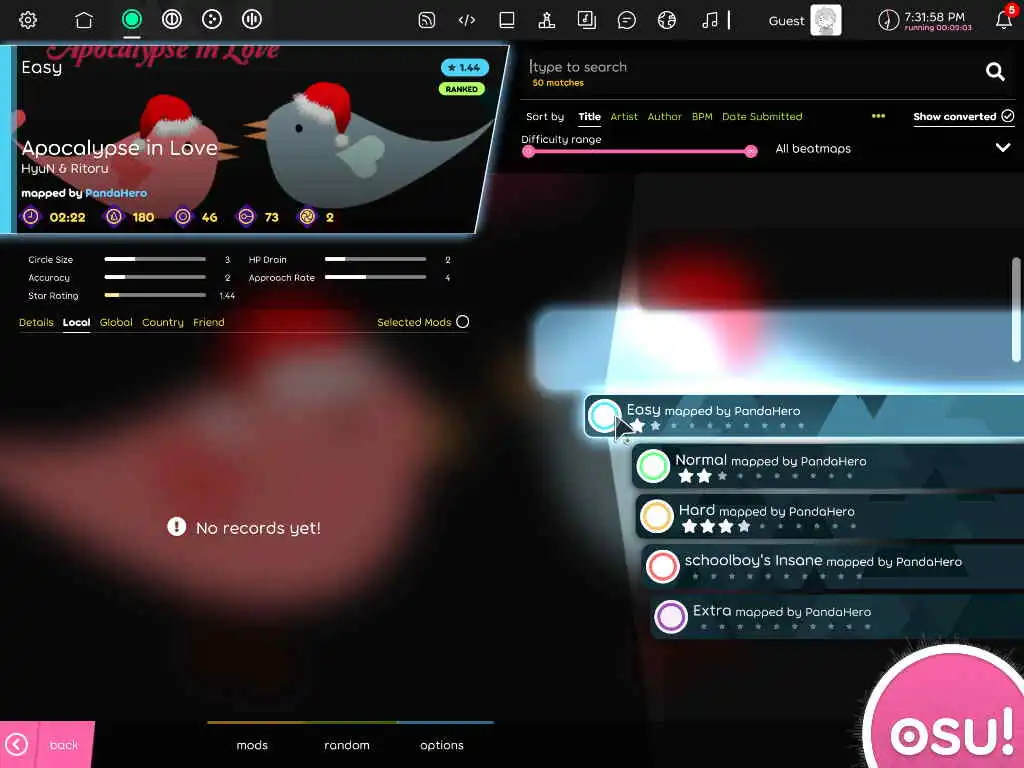
Task: Open the news feed icon
Action: click(426, 20)
